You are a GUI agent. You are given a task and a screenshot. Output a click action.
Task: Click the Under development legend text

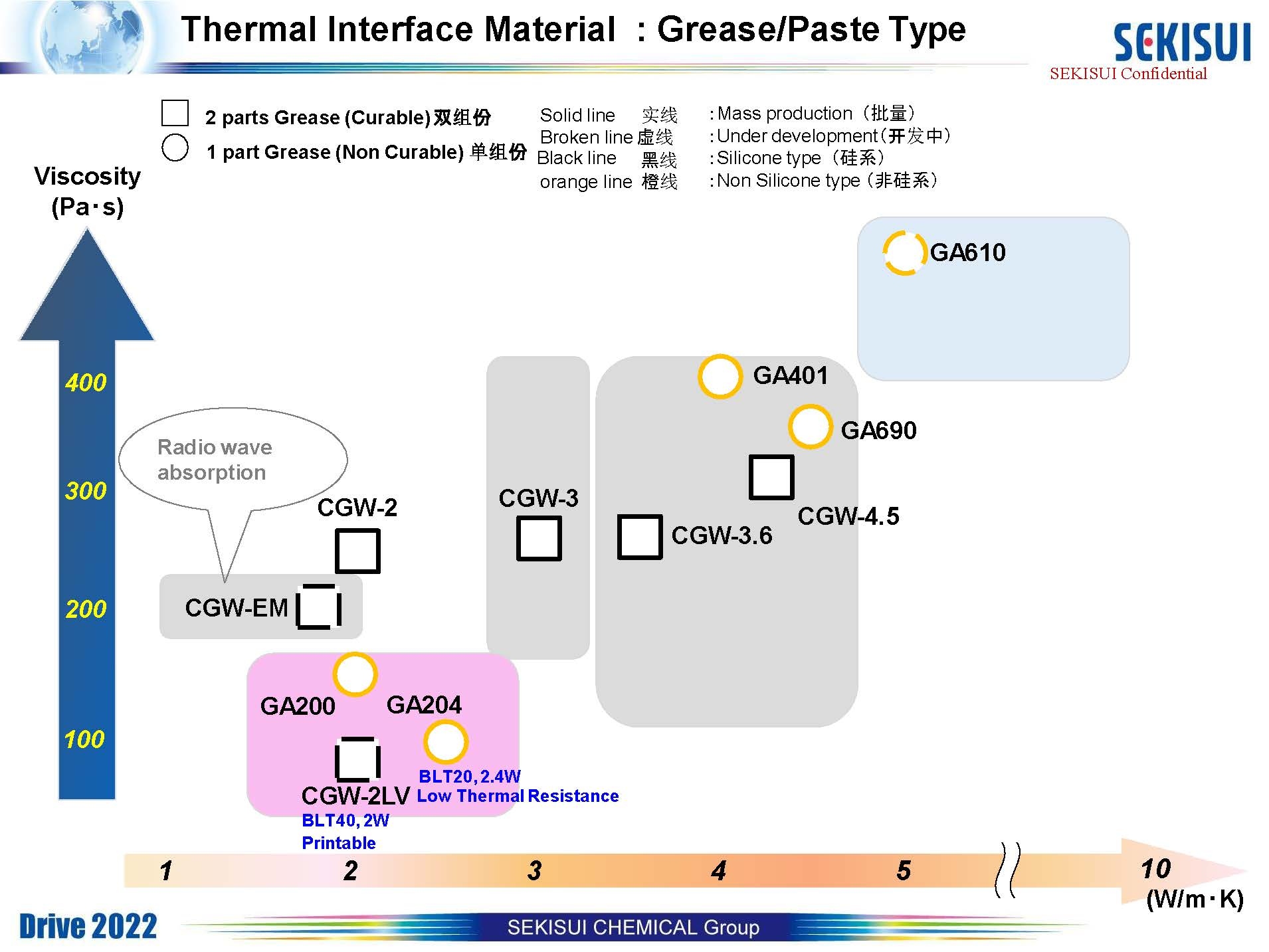click(830, 136)
